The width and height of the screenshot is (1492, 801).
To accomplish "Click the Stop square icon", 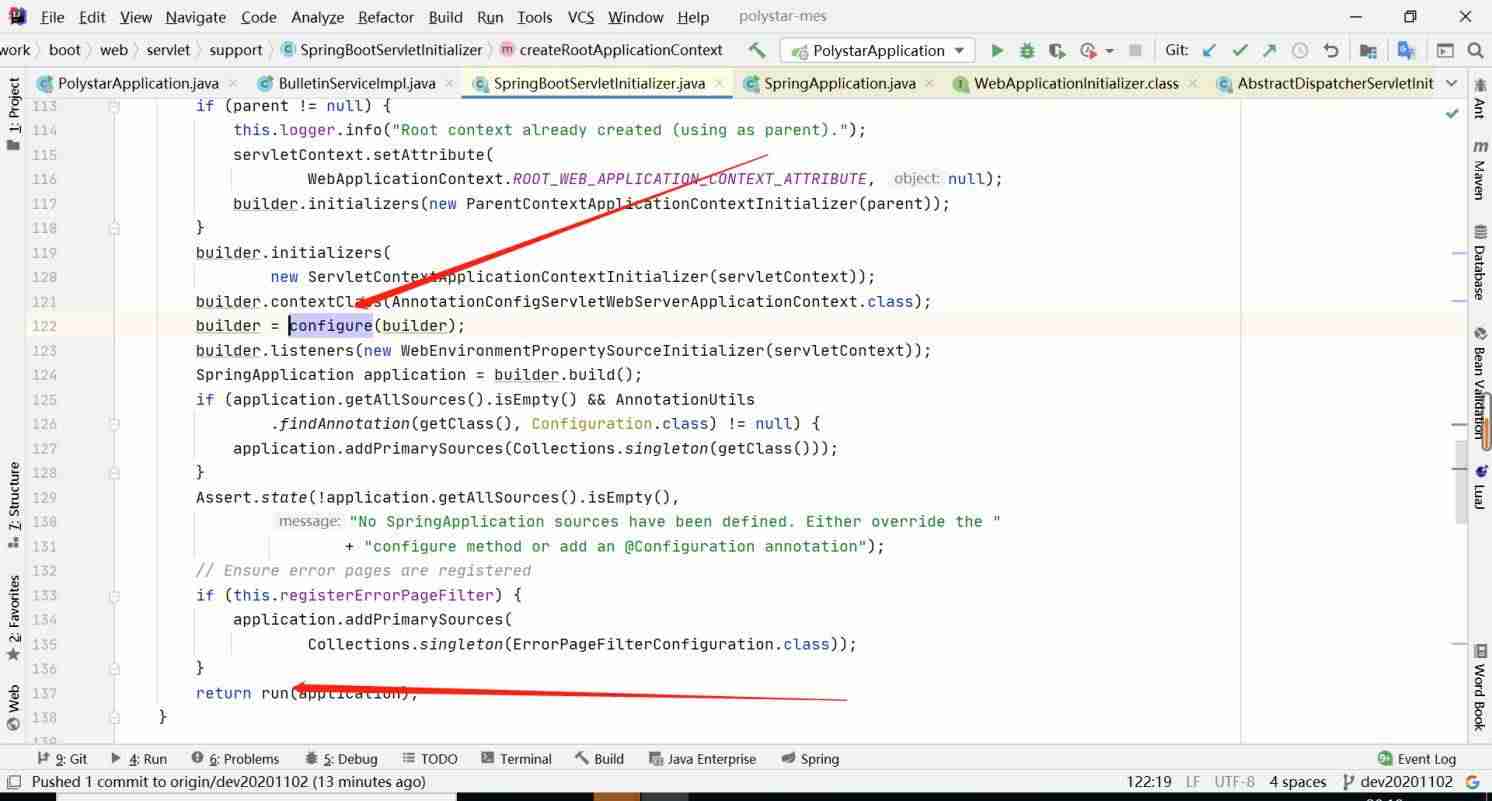I will (1135, 50).
